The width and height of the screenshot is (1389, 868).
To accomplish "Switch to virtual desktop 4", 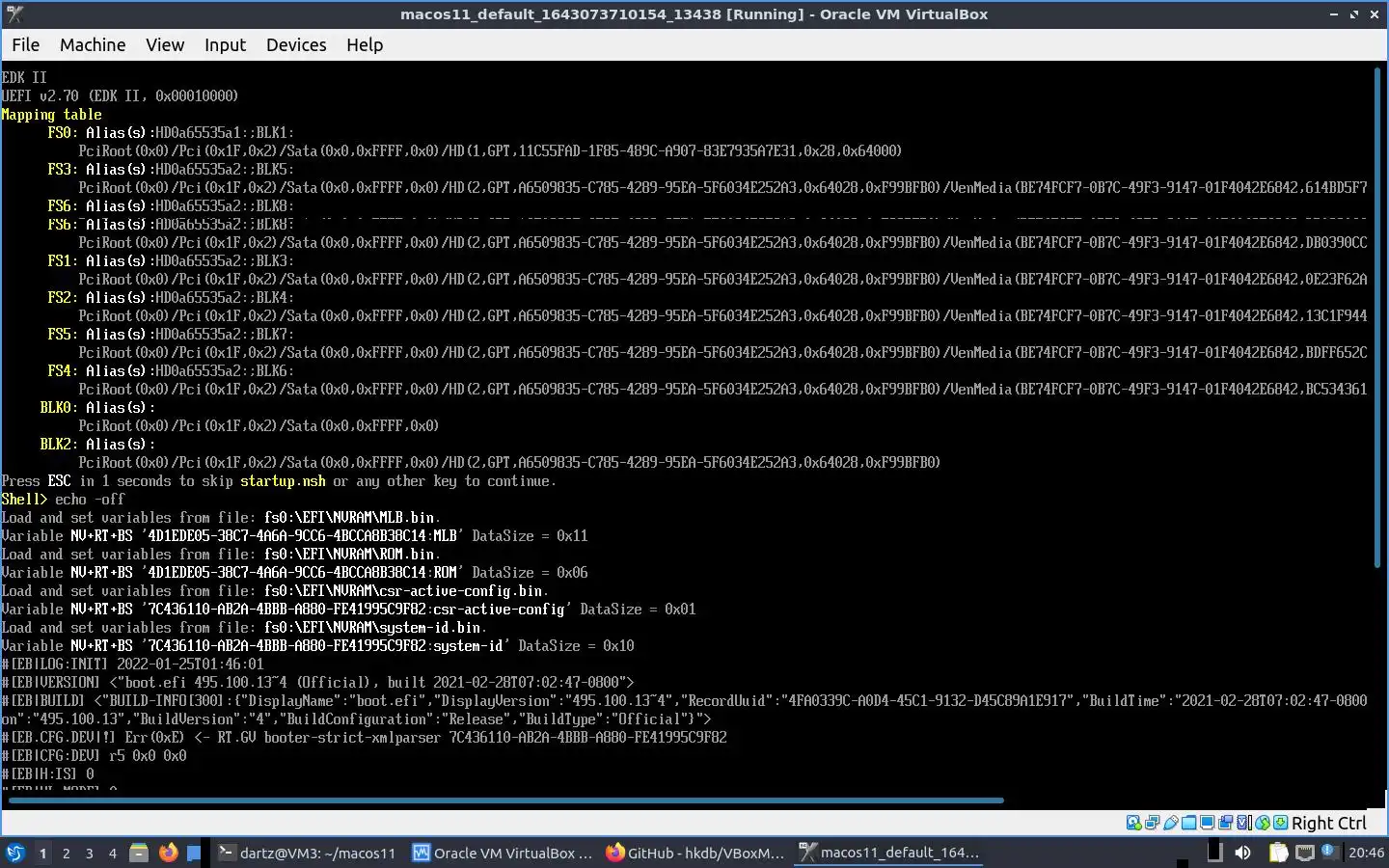I will [113, 853].
